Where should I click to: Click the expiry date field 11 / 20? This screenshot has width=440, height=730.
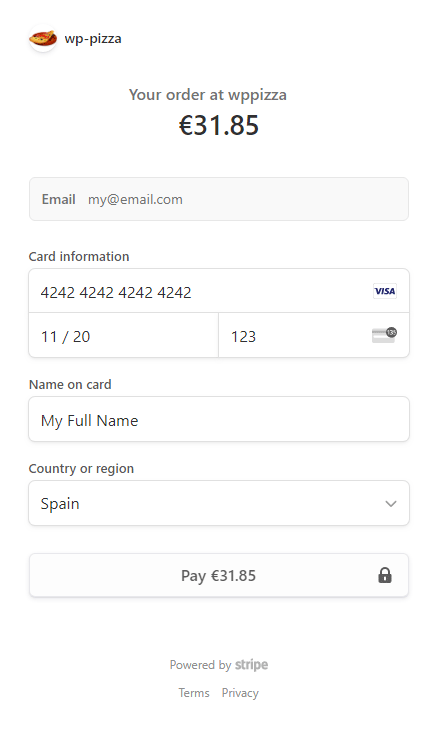tap(123, 336)
